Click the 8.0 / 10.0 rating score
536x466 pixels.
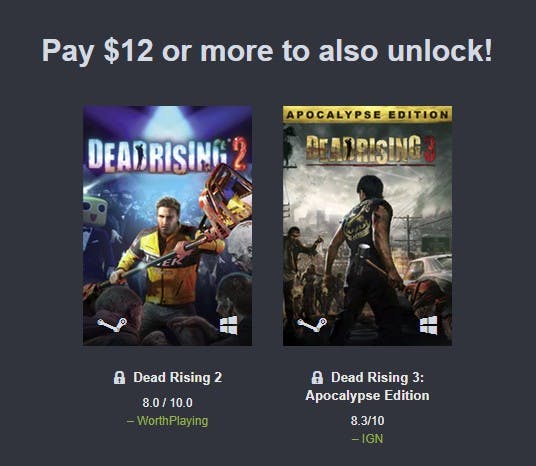[x=168, y=402]
